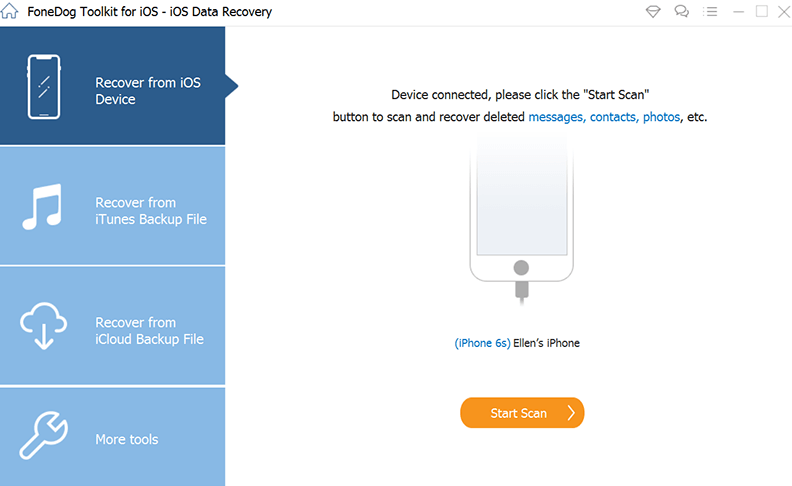This screenshot has height=486, width=792.
Task: Click the (iPhone 6s) device model label
Action: click(x=482, y=343)
